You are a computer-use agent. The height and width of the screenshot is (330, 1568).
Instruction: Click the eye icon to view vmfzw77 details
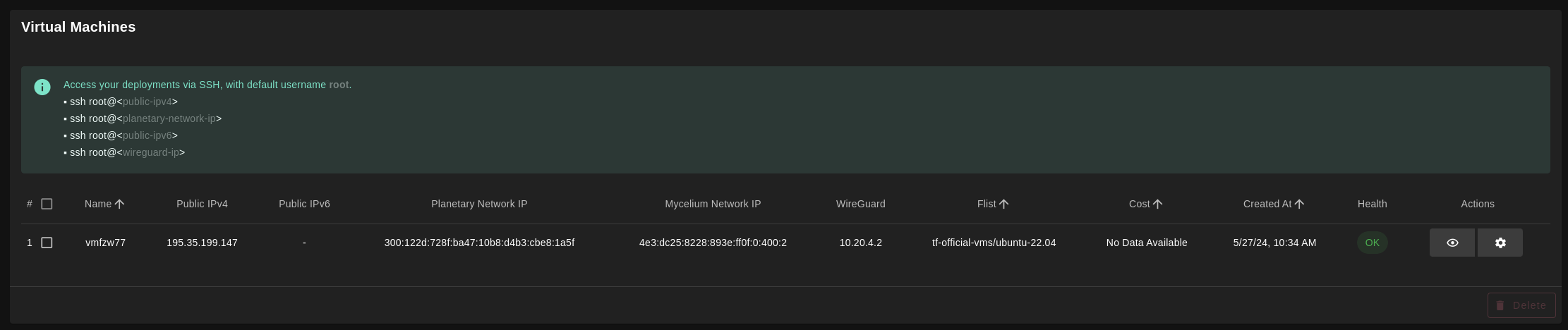(1452, 243)
